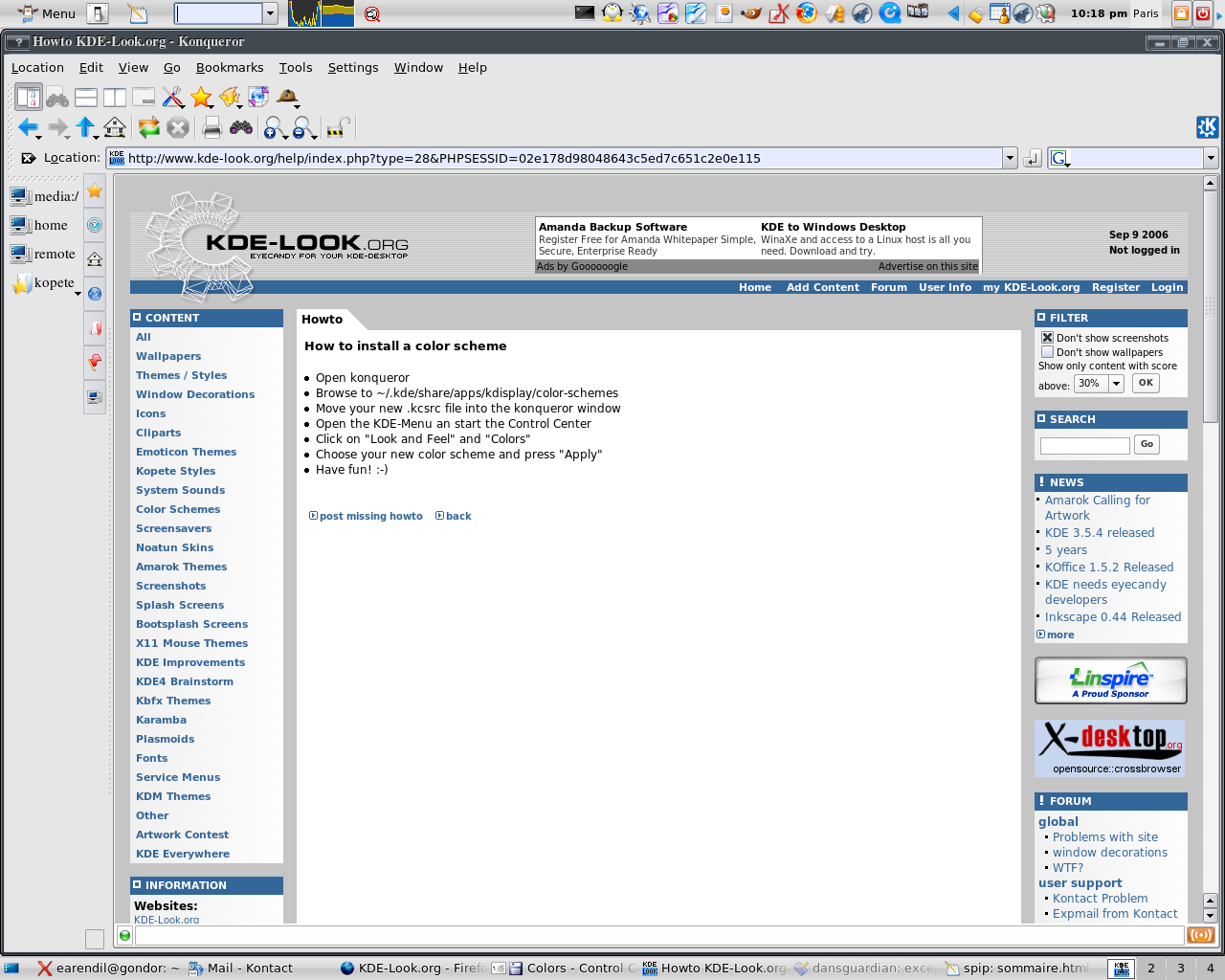1225x980 pixels.
Task: Open the Tools menu
Action: (x=296, y=67)
